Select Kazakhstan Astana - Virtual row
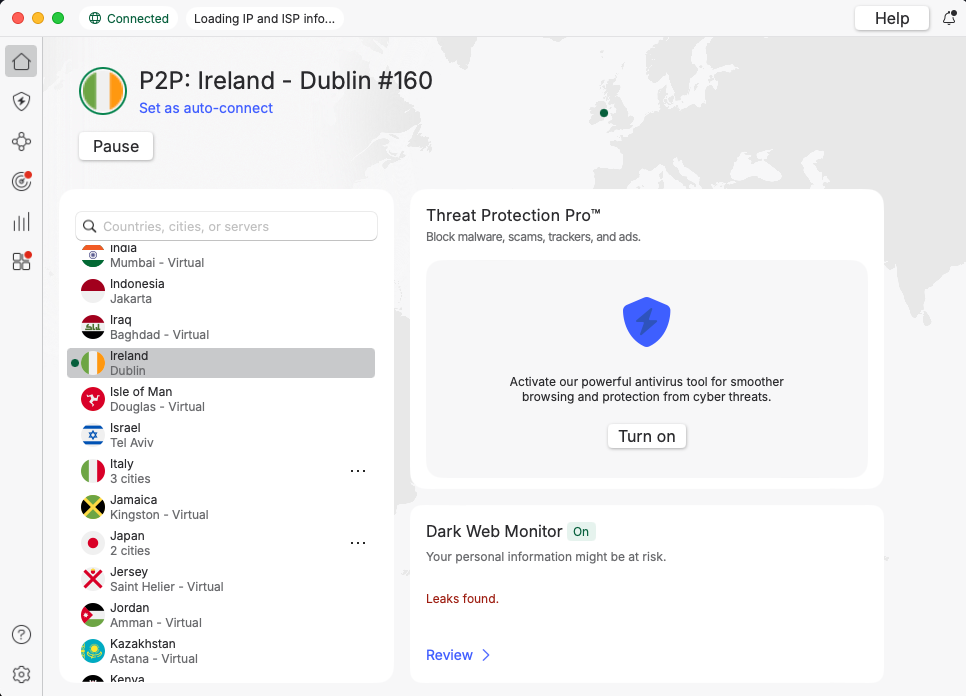This screenshot has width=966, height=696. click(x=221, y=651)
